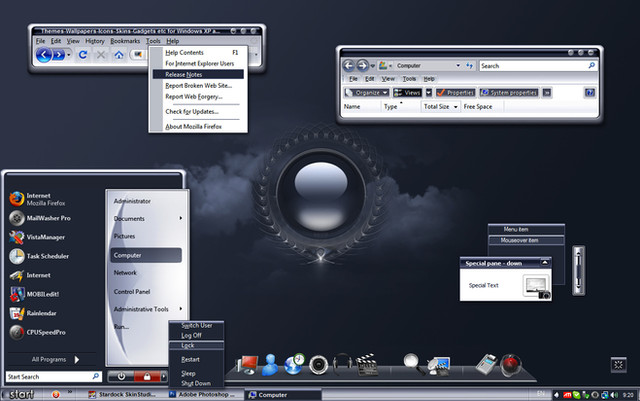Click the Explorer forward button

coord(362,65)
